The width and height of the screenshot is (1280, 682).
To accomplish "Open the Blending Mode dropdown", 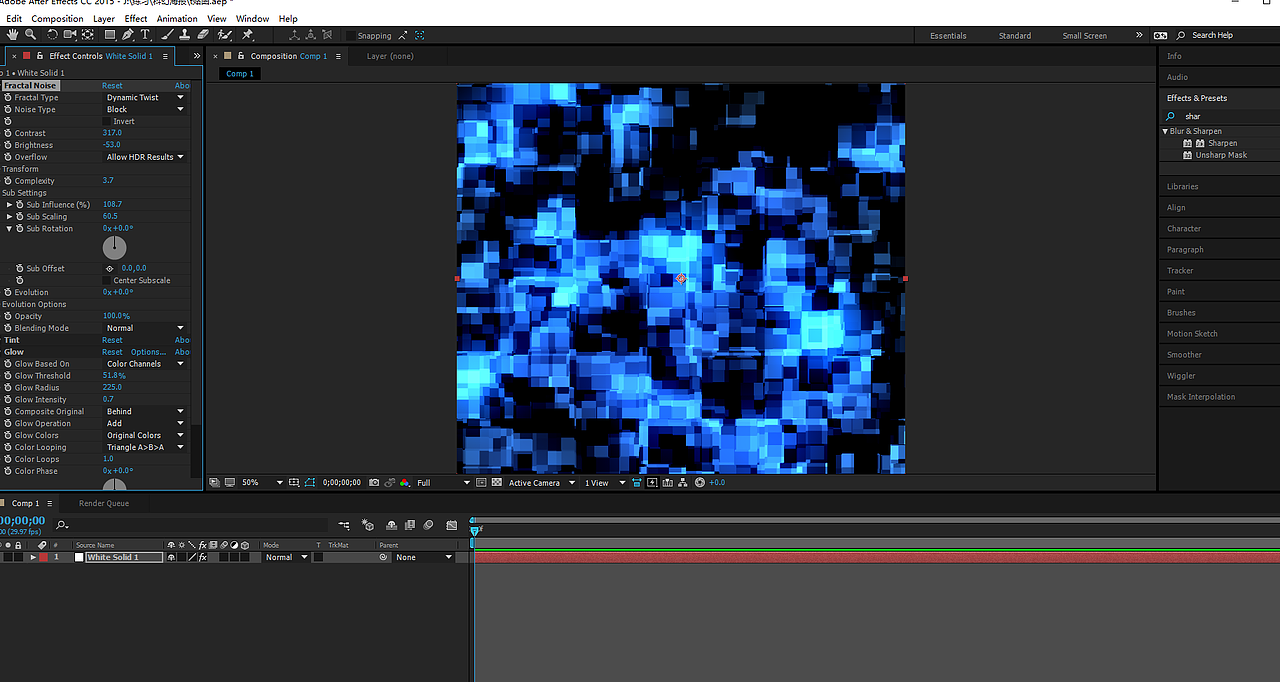I will 145,328.
